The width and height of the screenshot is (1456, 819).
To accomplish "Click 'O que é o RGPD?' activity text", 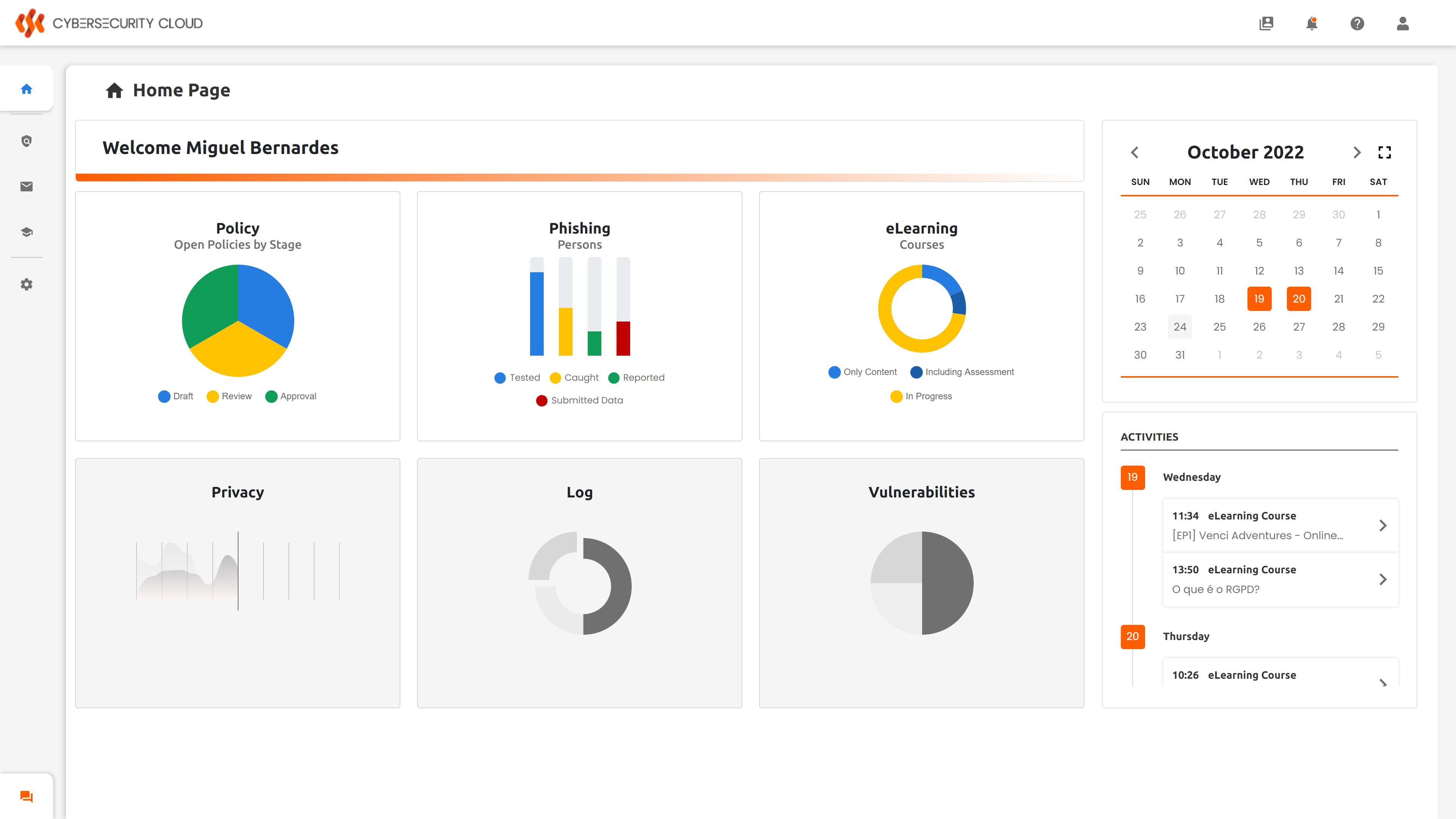I will [1215, 589].
